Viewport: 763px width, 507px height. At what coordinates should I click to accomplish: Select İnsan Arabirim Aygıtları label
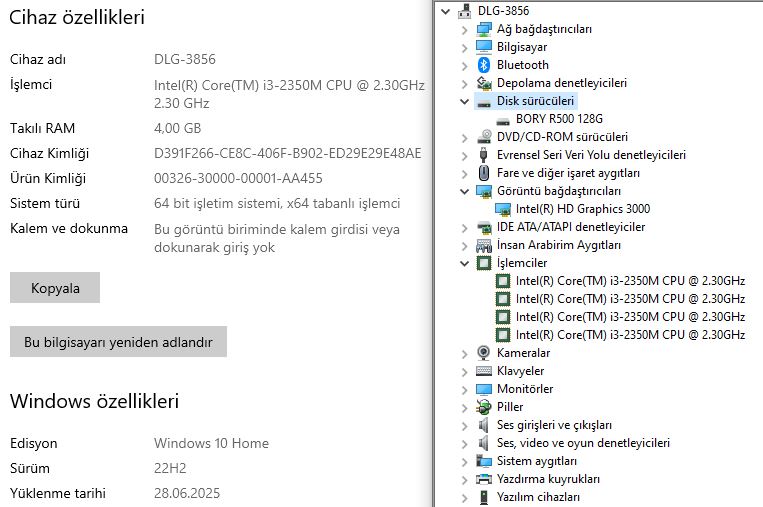tap(559, 245)
